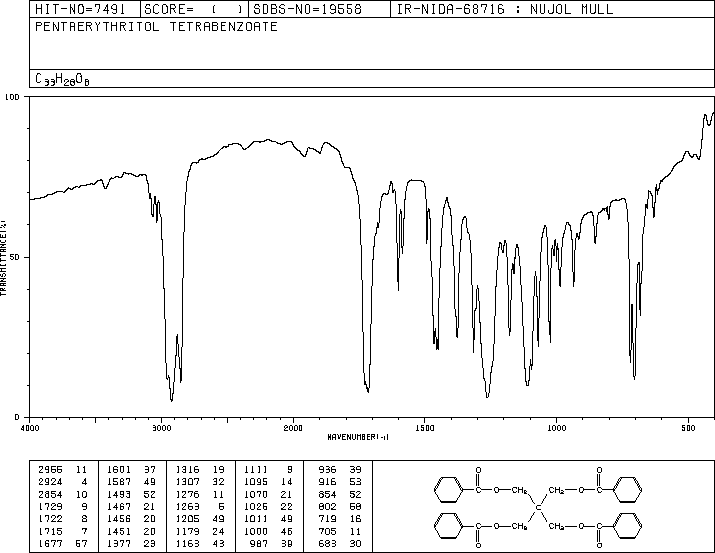Click the C33H28O8 molecular formula
715x553 pixels.
62,79
